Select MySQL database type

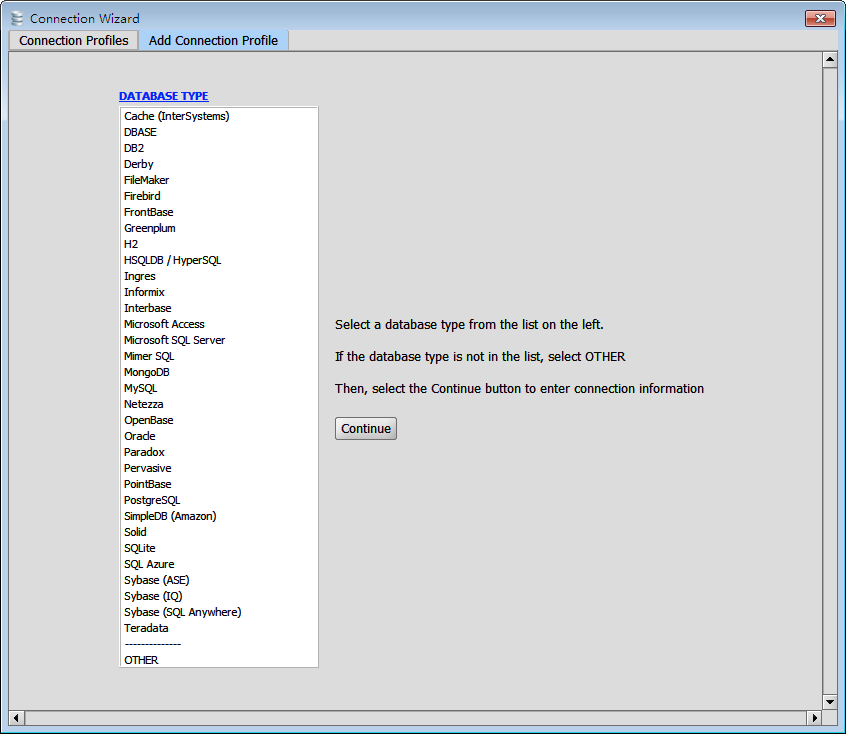tap(219, 388)
